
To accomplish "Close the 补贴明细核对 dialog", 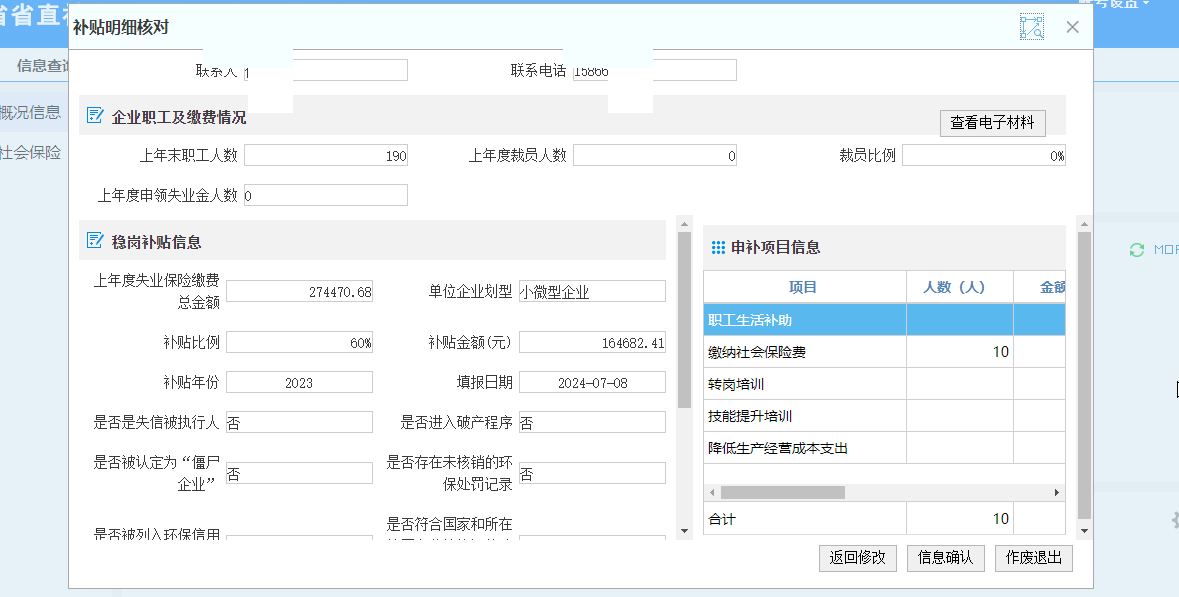I will pyautogui.click(x=1072, y=27).
